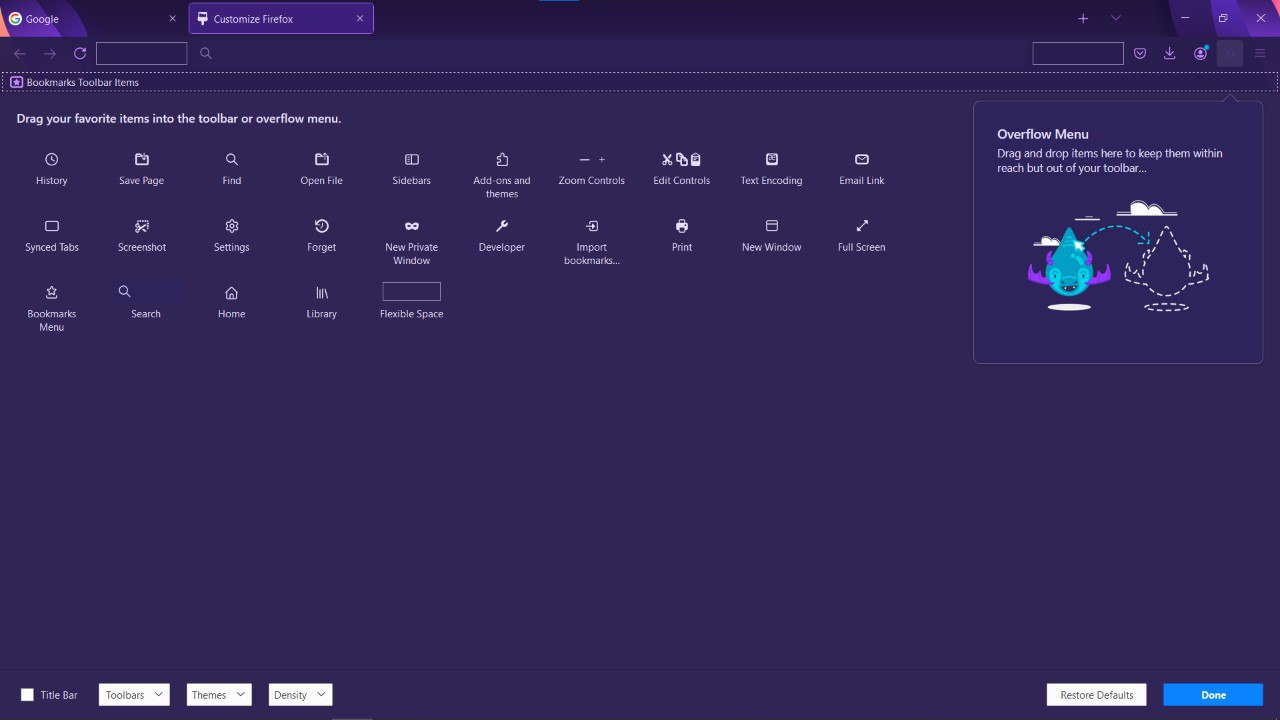Image resolution: width=1280 pixels, height=720 pixels.
Task: Select the Save Page icon
Action: (142, 159)
